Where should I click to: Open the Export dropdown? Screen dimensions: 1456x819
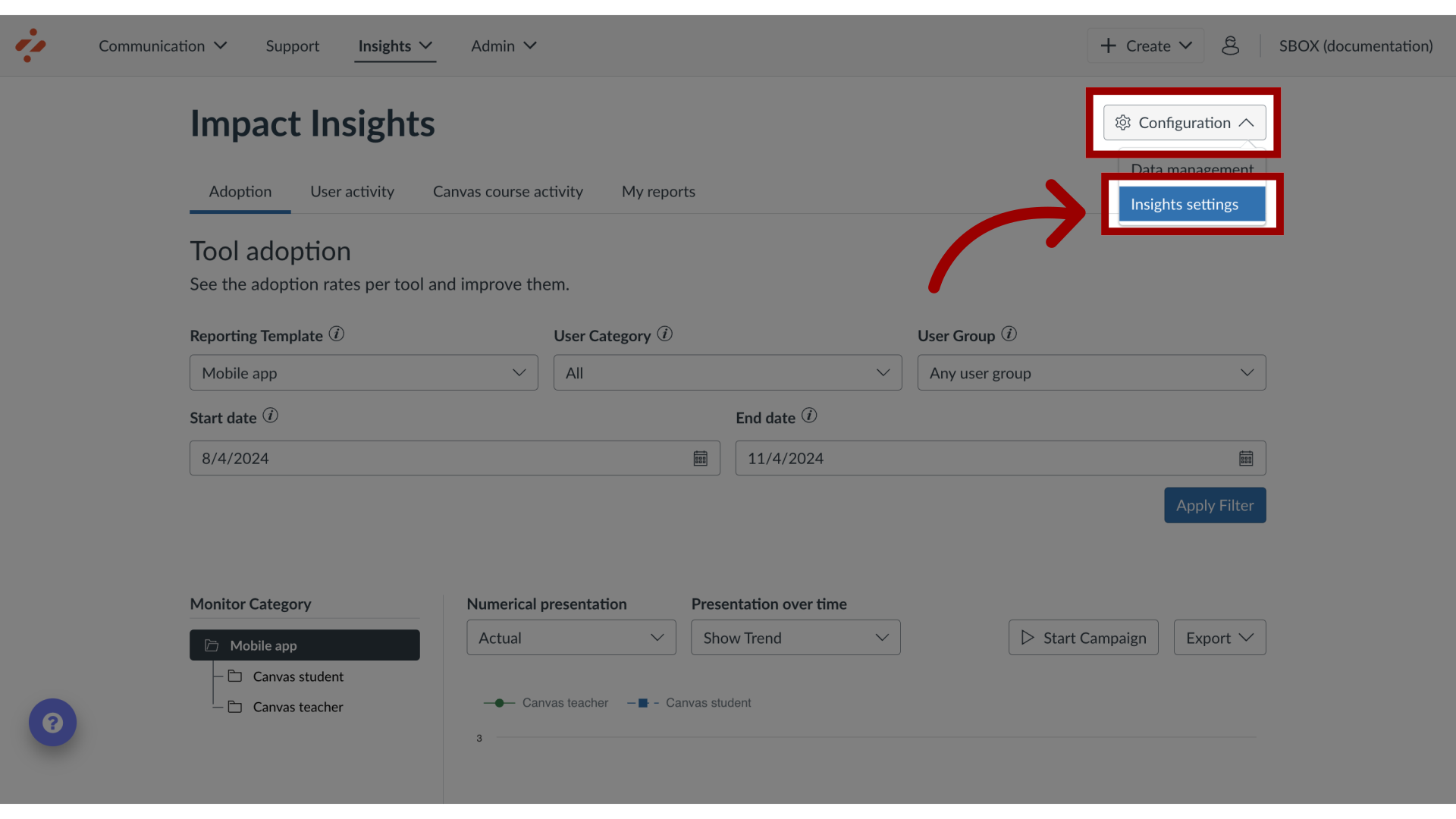point(1219,638)
